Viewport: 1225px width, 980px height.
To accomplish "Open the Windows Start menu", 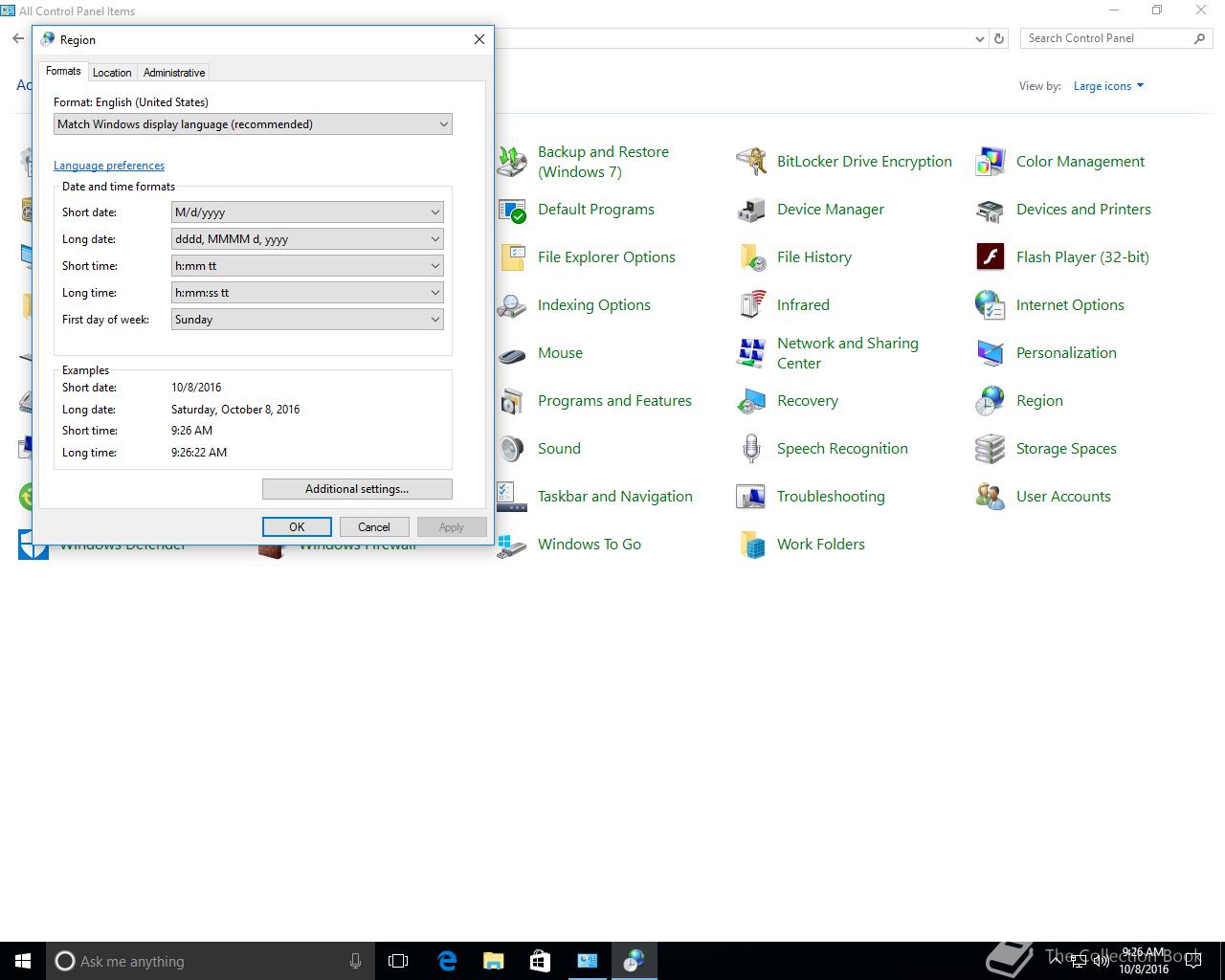I will (23, 961).
